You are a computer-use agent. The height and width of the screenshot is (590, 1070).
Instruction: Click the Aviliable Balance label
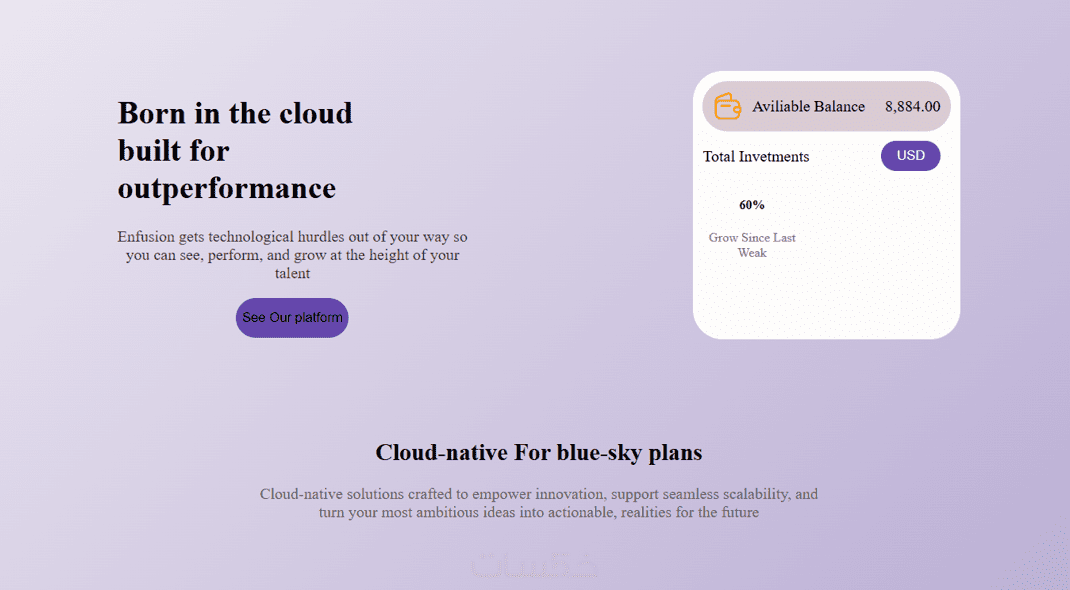(808, 106)
